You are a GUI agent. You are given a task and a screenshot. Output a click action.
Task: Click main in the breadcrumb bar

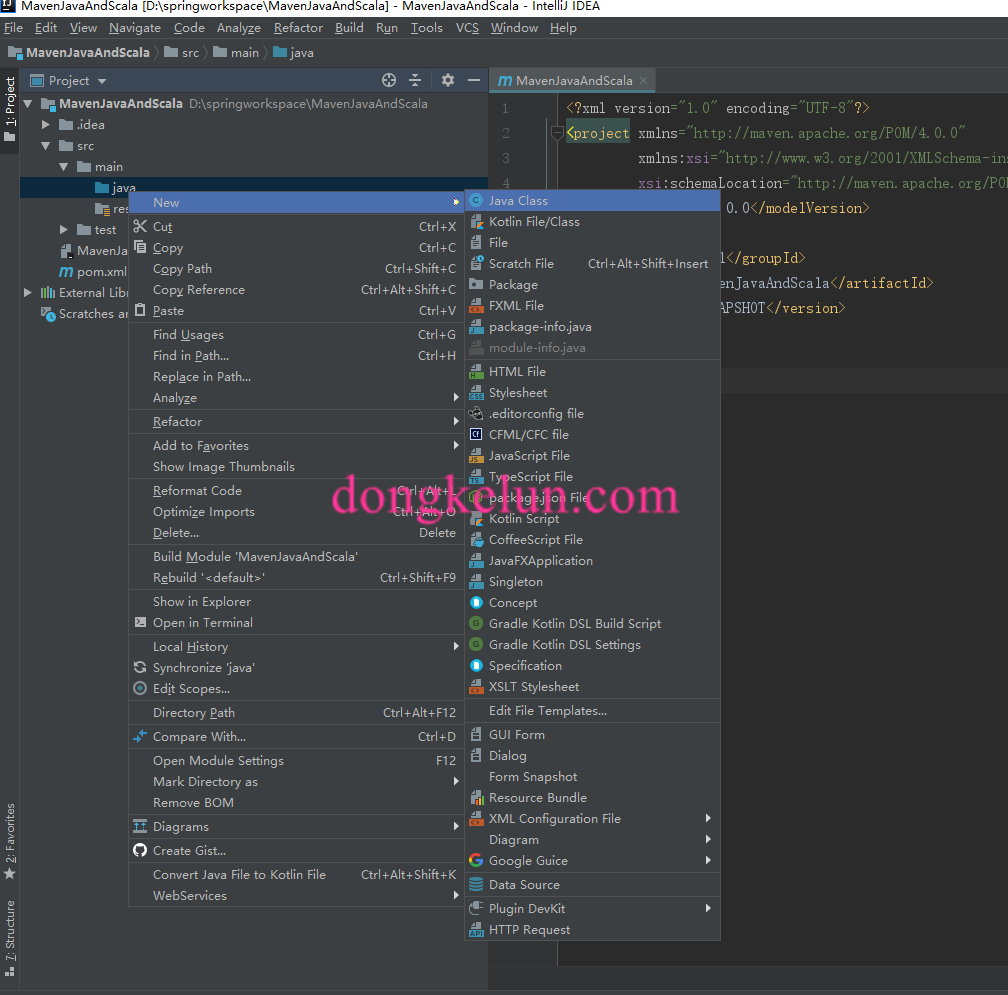(237, 53)
